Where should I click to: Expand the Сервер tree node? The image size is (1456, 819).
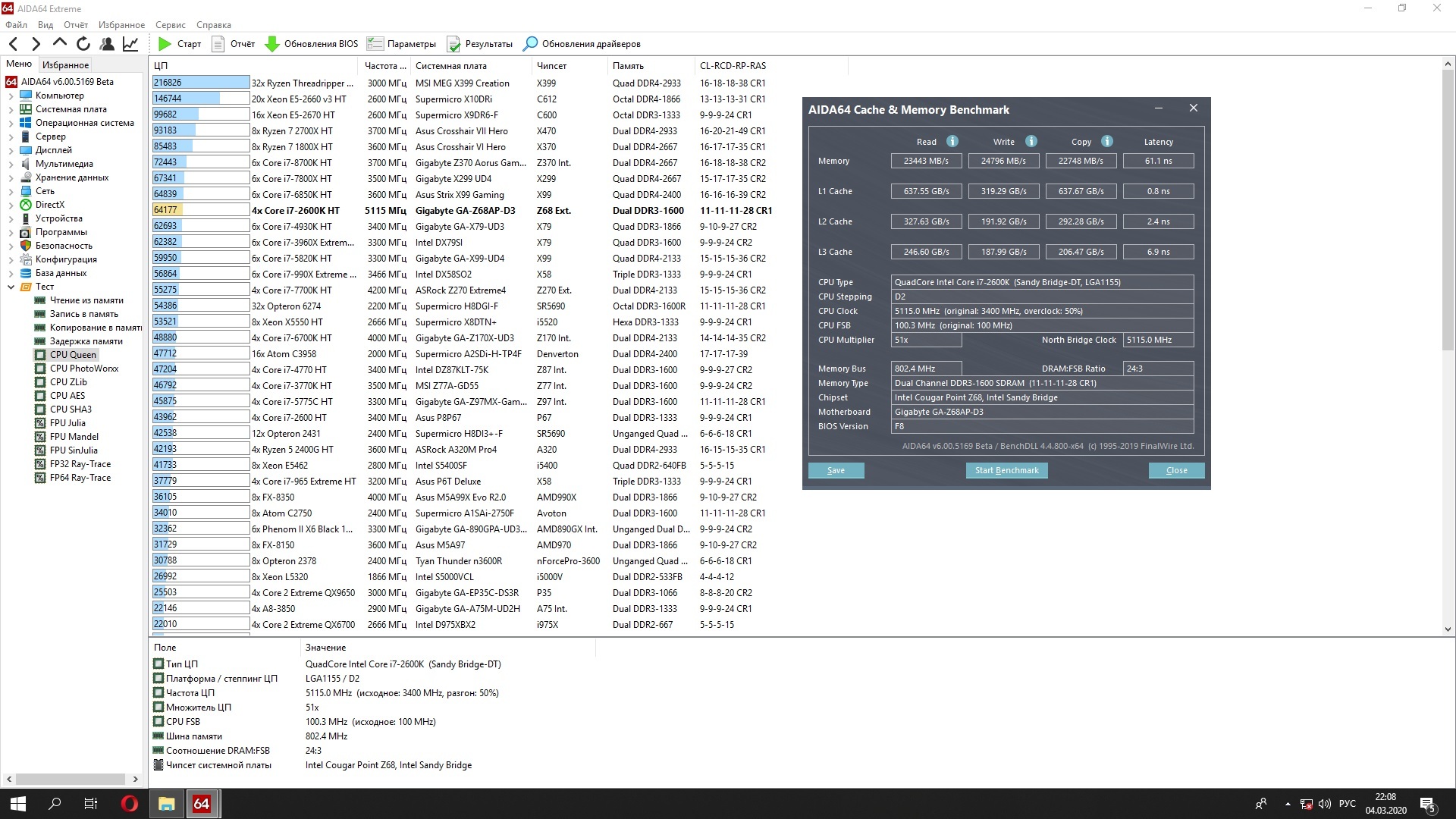click(11, 136)
